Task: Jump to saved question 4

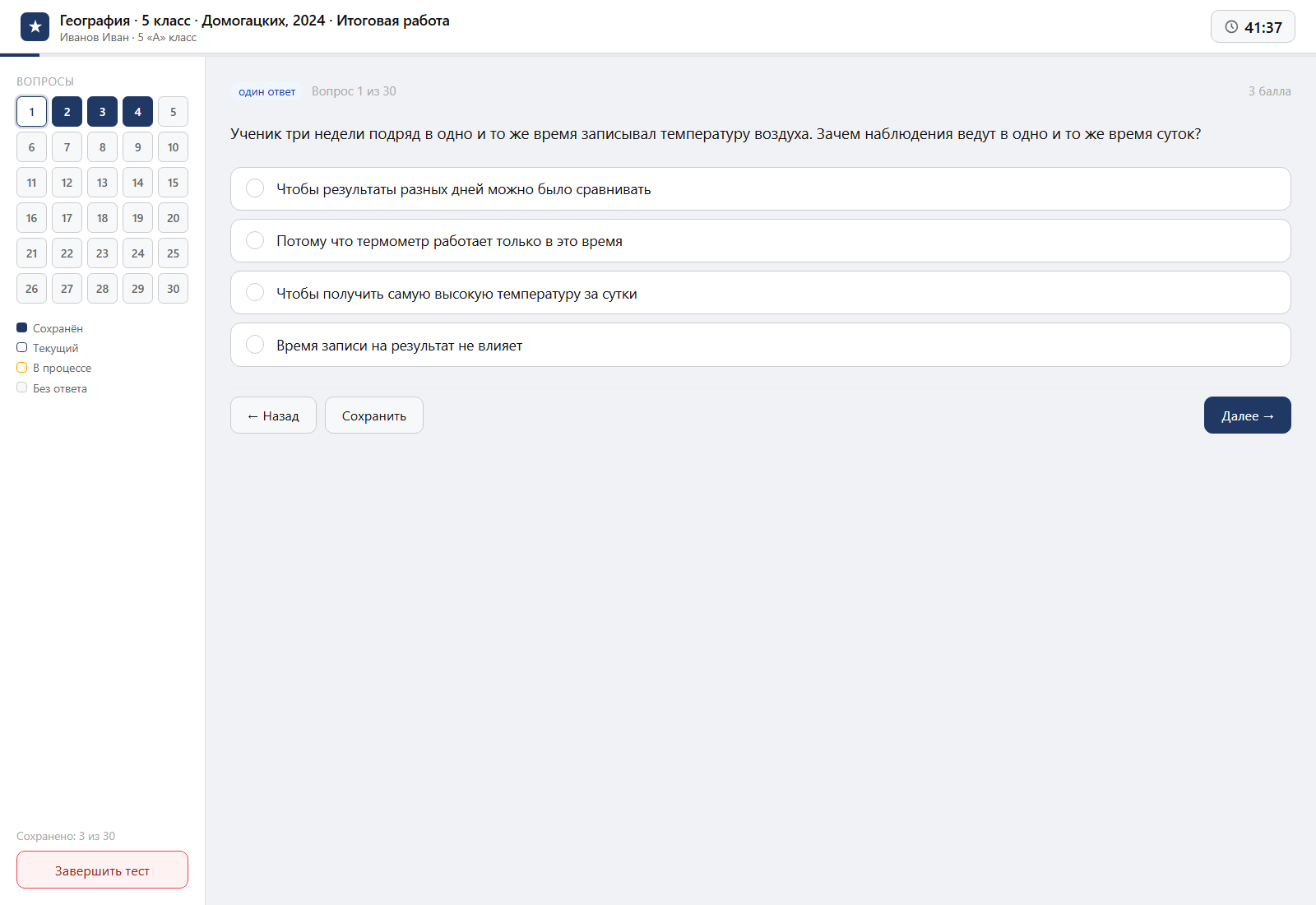Action: coord(137,112)
